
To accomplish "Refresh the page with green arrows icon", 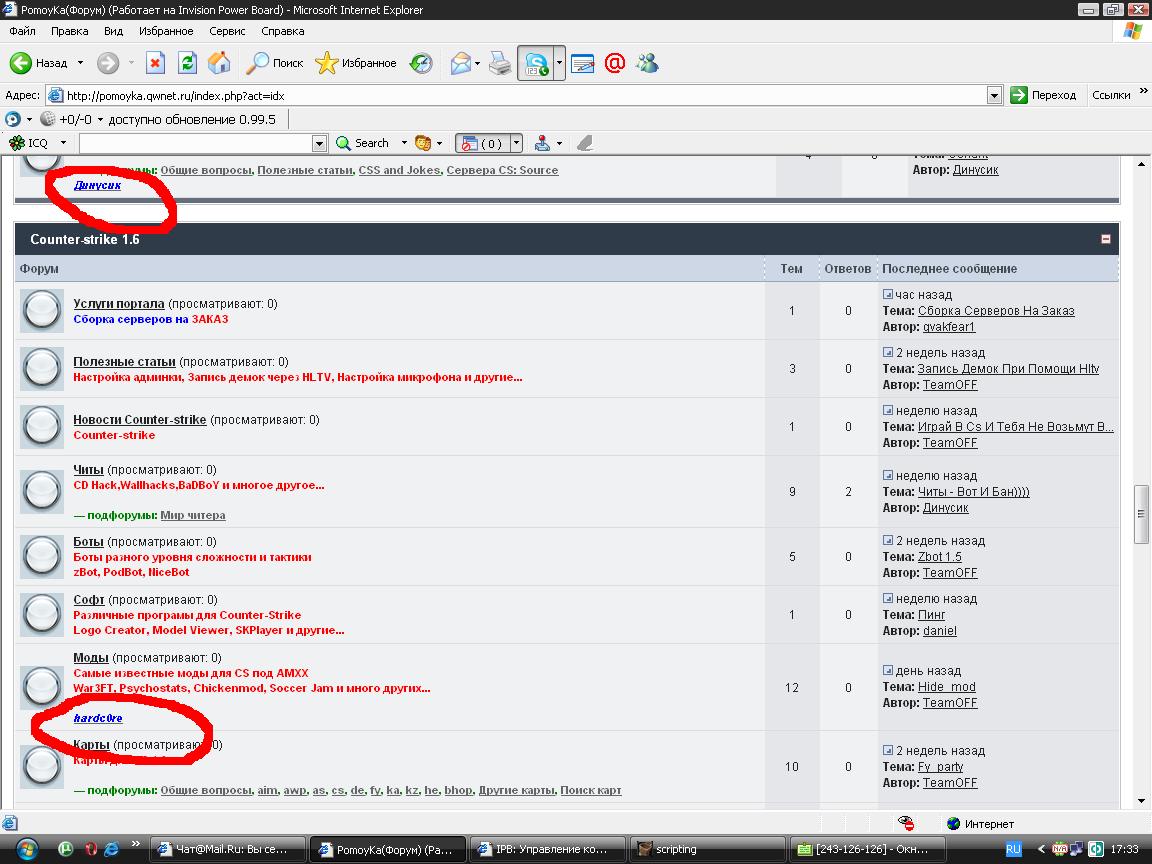I will coord(187,63).
